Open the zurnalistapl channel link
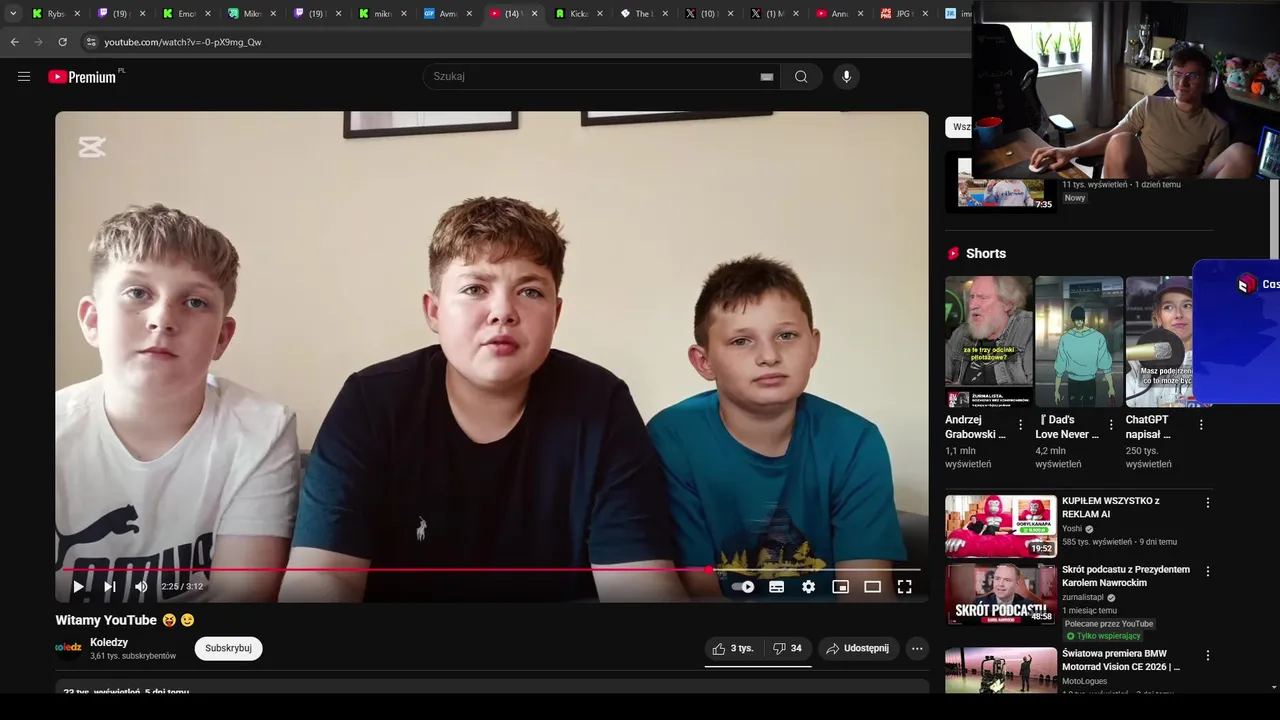 [x=1083, y=597]
